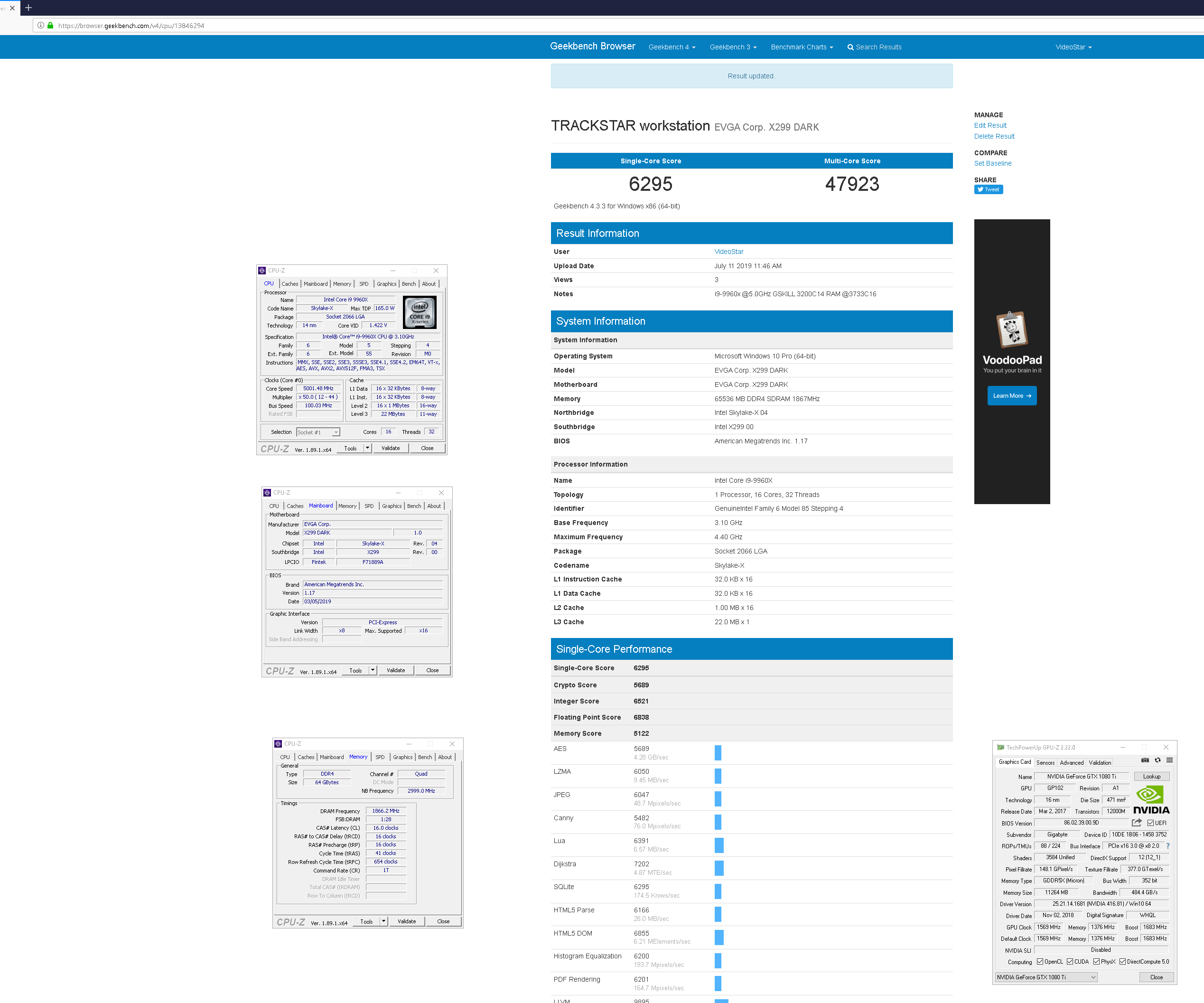1204x1003 pixels.
Task: Toggle the PhysX computing checkbox
Action: pyautogui.click(x=1096, y=962)
